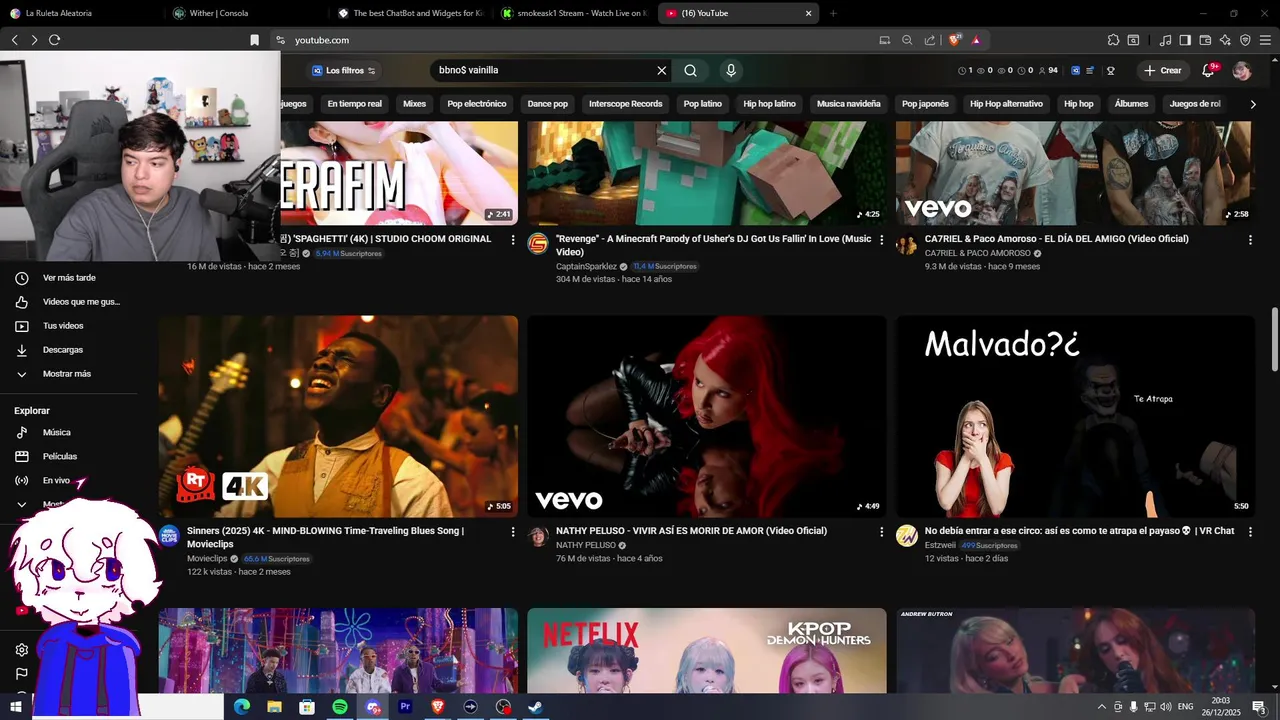1280x720 pixels.
Task: Open Spotify from the taskbar
Action: (x=340, y=707)
